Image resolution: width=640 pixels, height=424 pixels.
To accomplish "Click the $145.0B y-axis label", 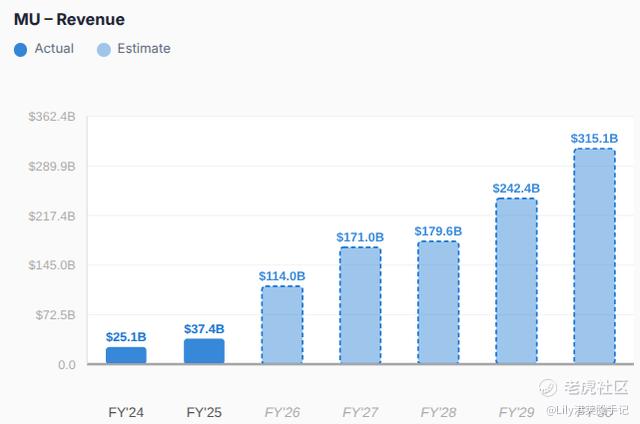I will click(x=54, y=266).
